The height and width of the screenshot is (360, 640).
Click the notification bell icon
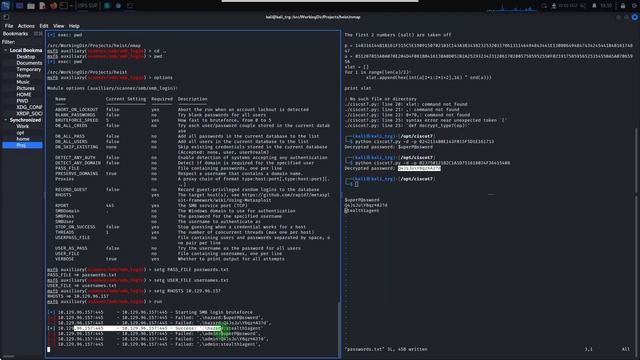tap(594, 6)
